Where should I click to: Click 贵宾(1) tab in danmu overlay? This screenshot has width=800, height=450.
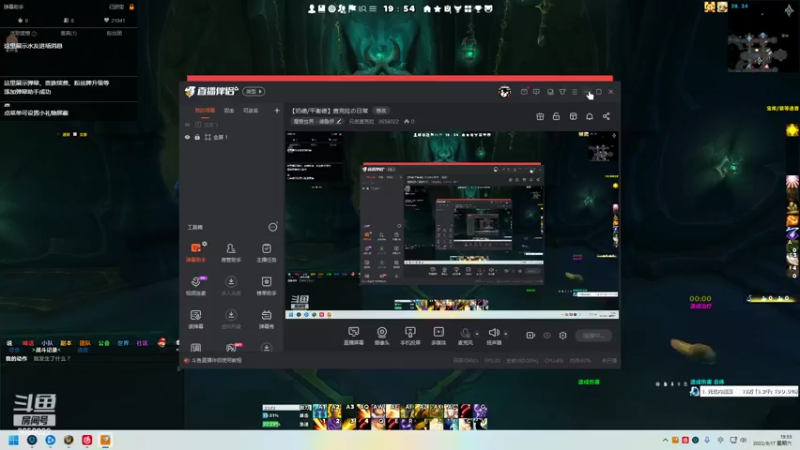[69, 33]
